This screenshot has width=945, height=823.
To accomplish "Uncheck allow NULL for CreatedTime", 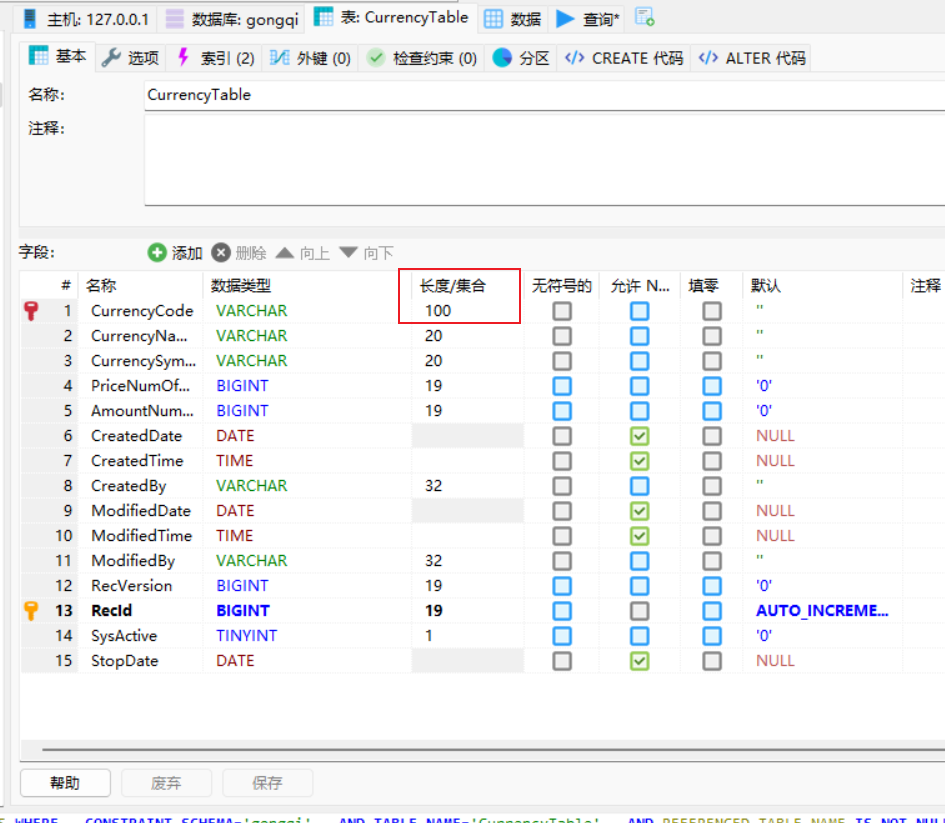I will 639,461.
